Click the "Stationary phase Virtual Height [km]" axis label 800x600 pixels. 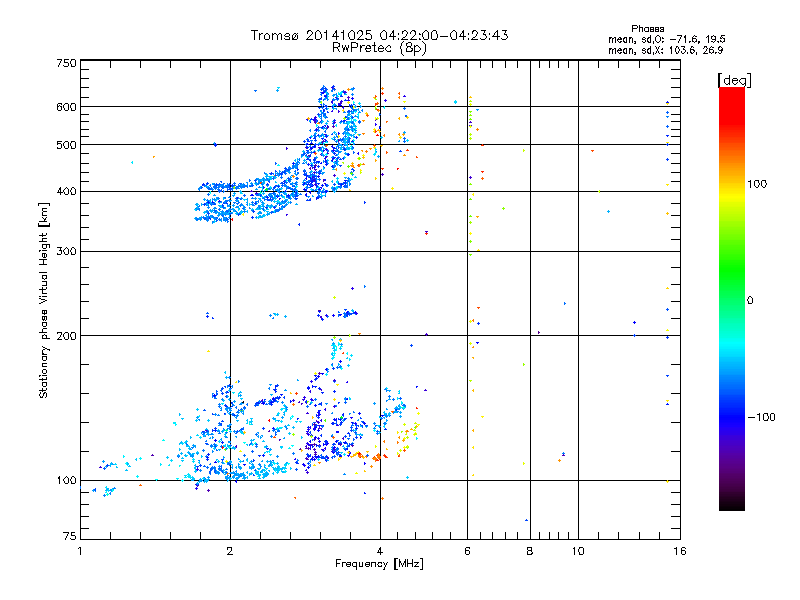[43, 301]
